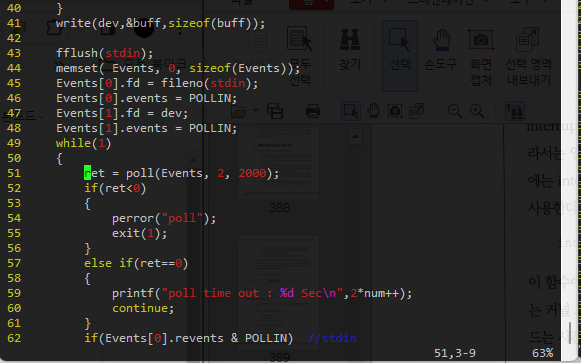Click Export Selection (선택 영역 내보내기) button

[x=528, y=56]
